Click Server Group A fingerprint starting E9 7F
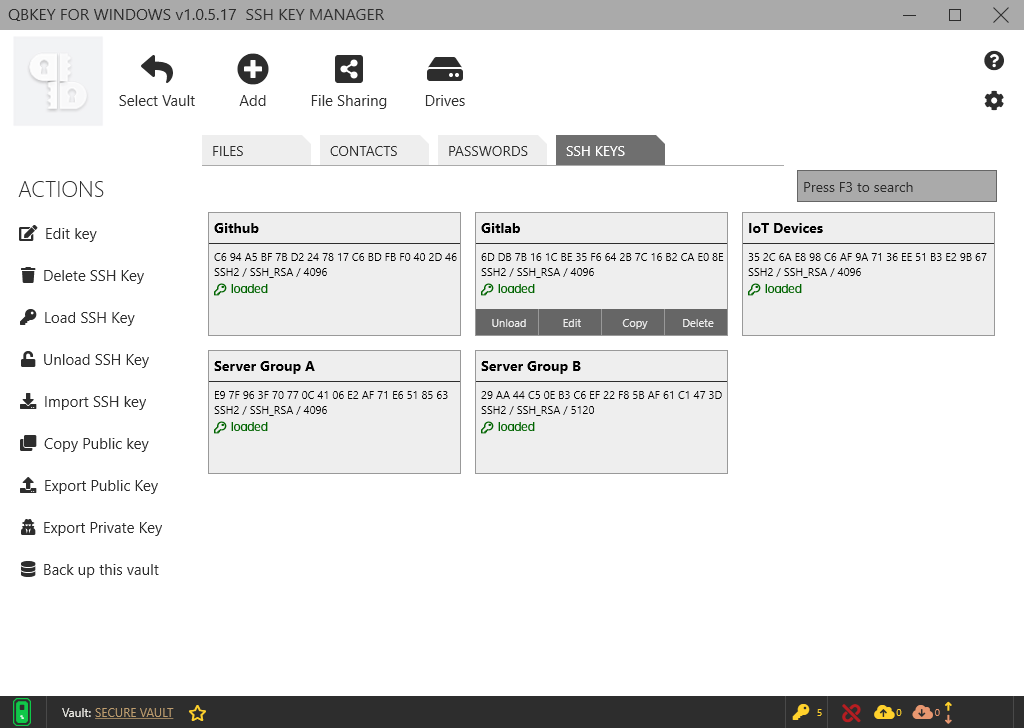The width and height of the screenshot is (1024, 728). point(331,395)
